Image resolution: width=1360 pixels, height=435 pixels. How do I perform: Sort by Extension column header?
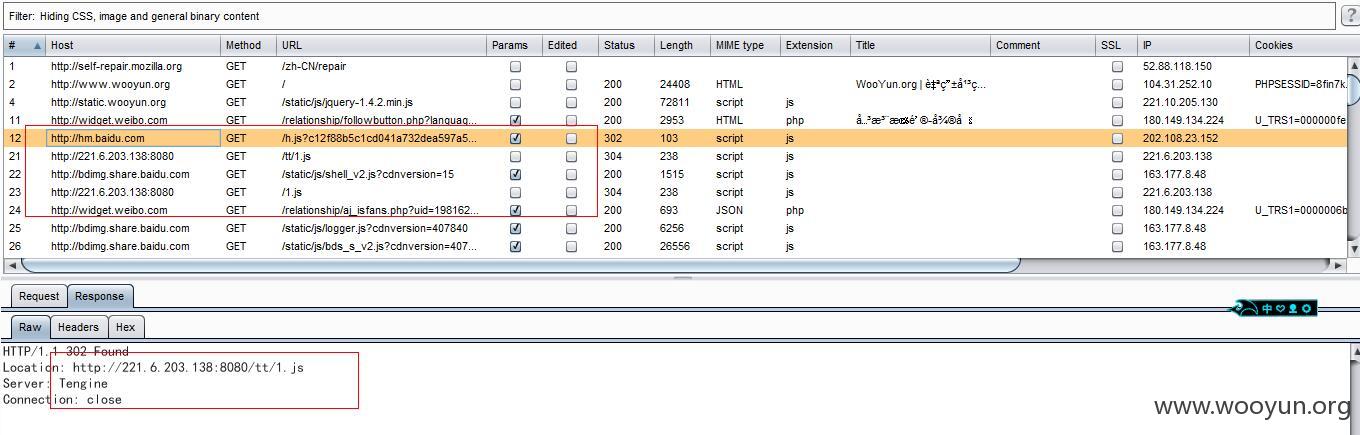816,45
